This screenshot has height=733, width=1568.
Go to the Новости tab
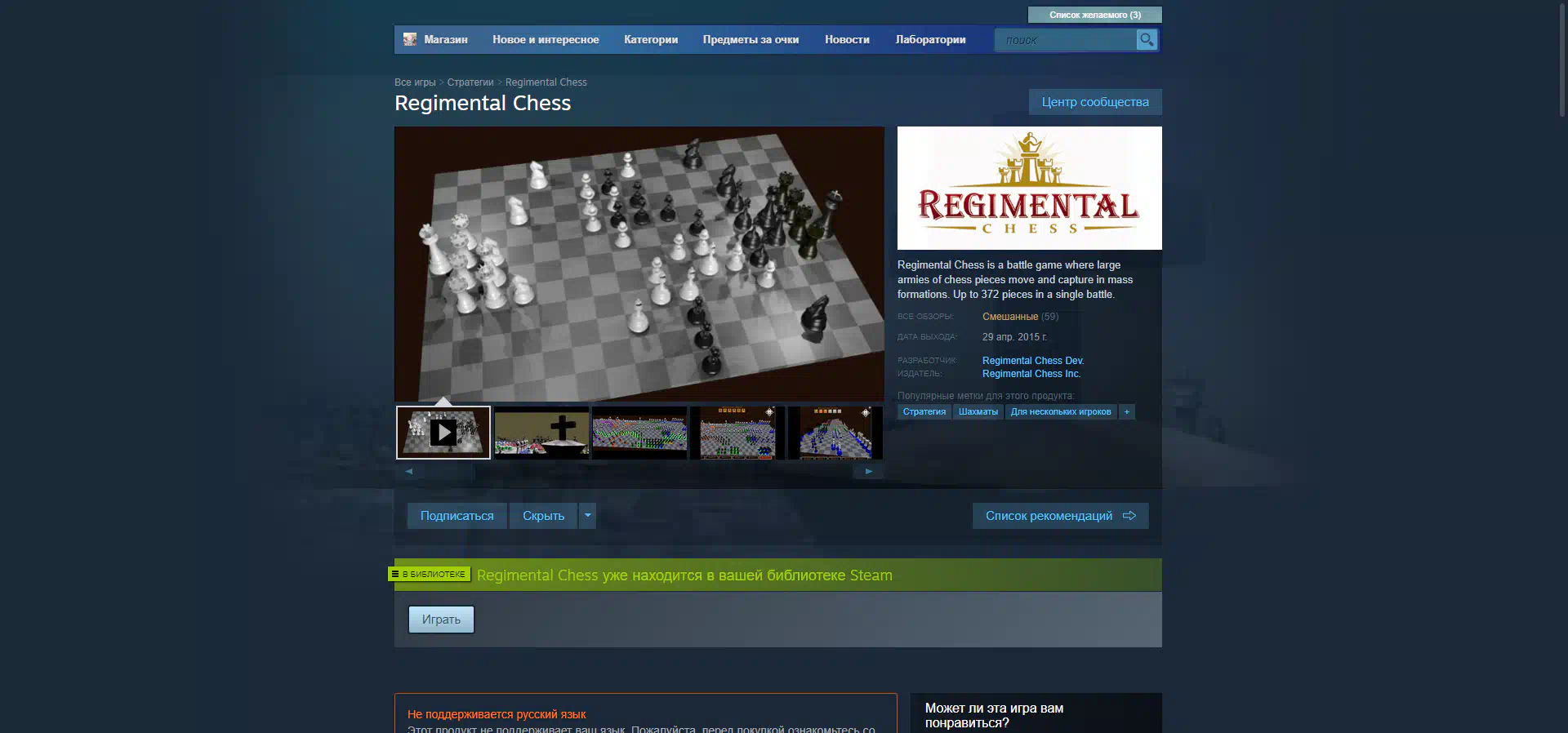click(847, 39)
